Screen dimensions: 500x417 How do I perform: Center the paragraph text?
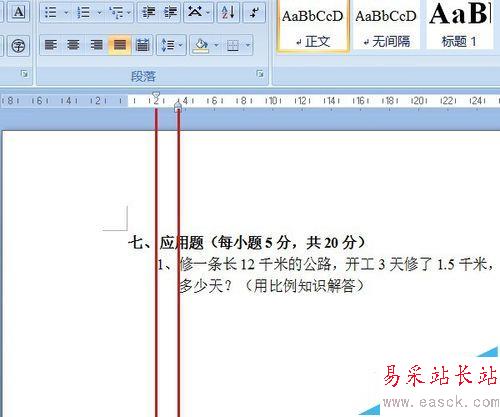(x=73, y=45)
